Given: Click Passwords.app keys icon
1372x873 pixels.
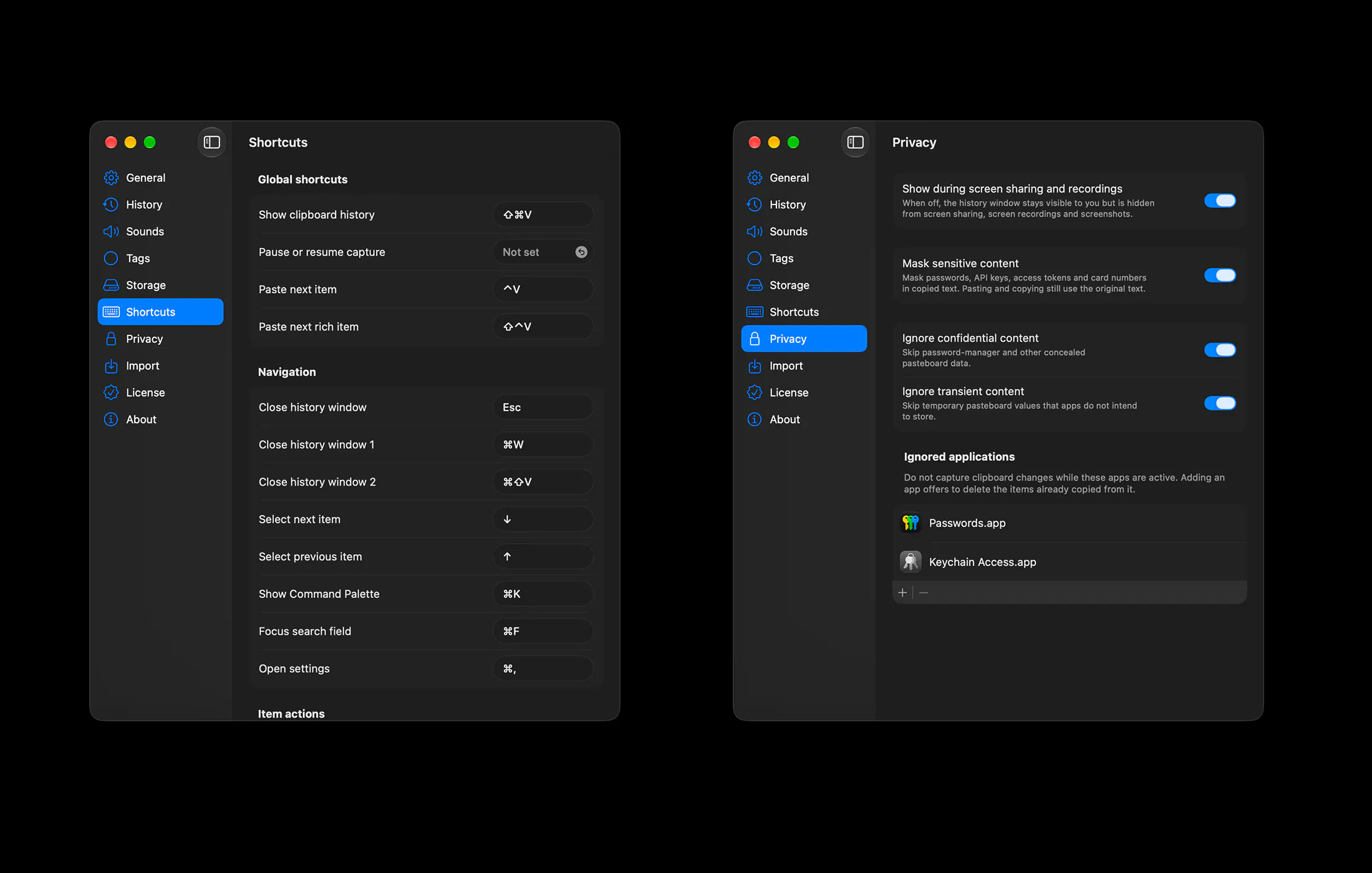Looking at the screenshot, I should pyautogui.click(x=911, y=523).
